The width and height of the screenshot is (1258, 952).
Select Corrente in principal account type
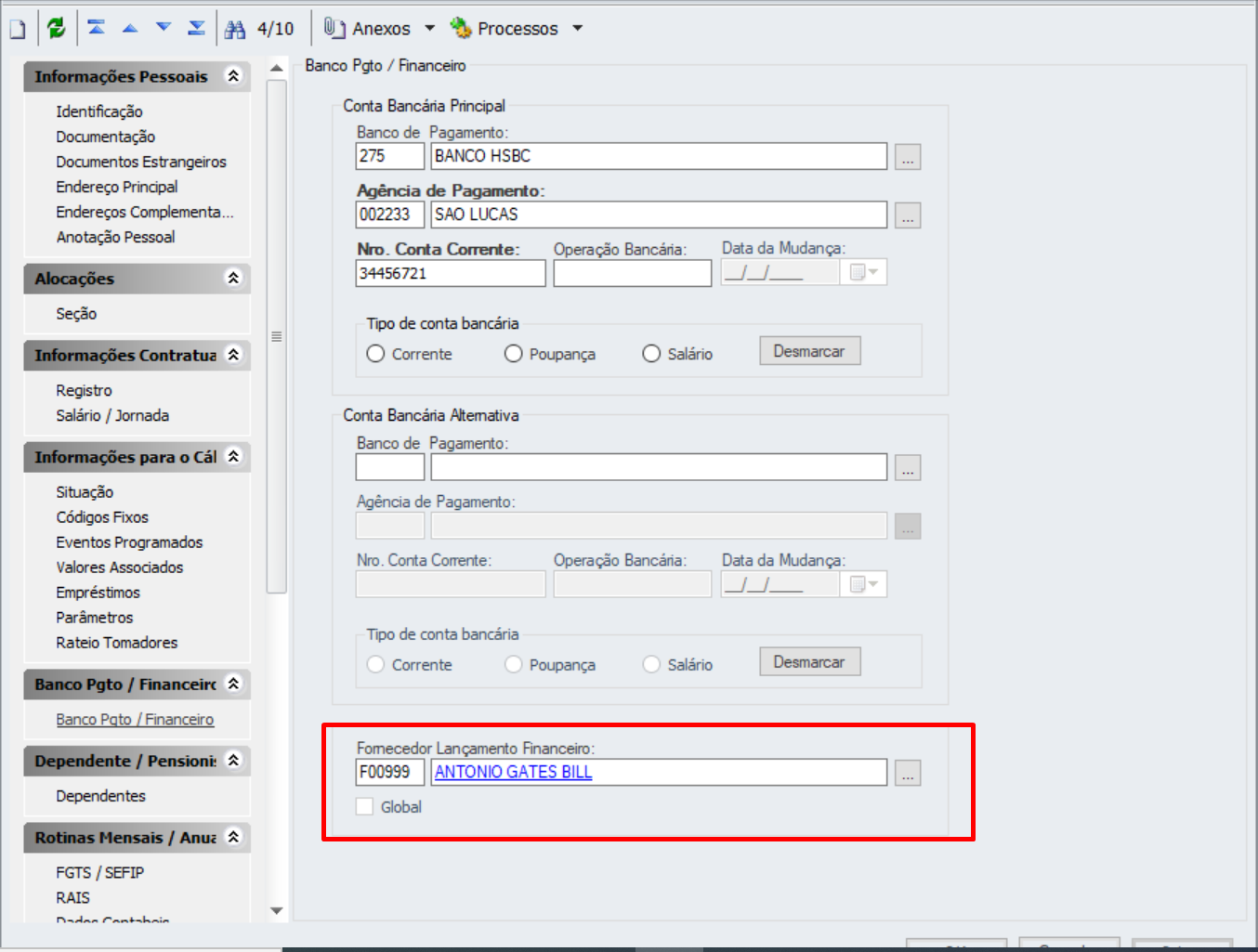[375, 354]
